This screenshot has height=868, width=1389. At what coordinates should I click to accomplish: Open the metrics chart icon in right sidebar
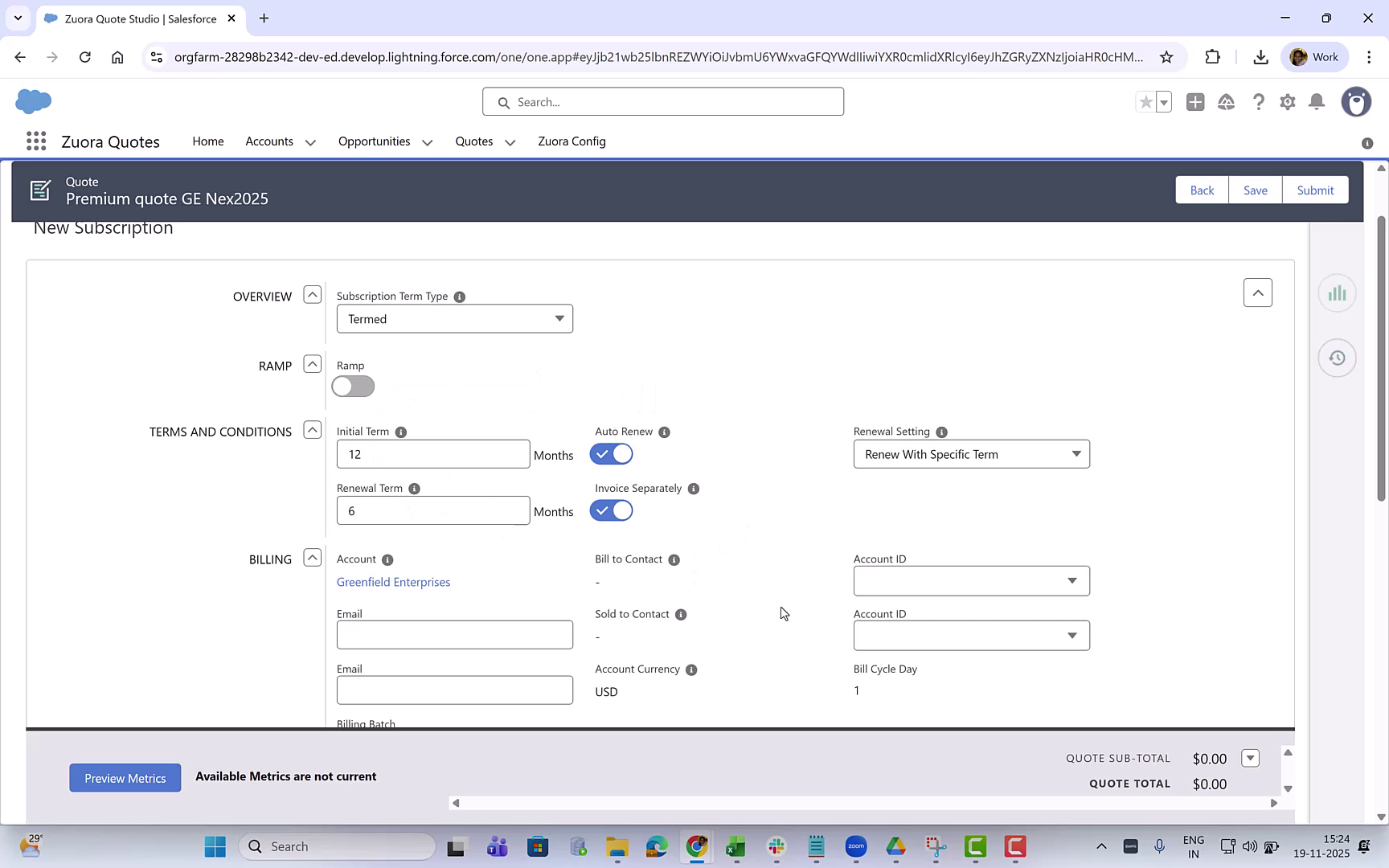click(1337, 293)
